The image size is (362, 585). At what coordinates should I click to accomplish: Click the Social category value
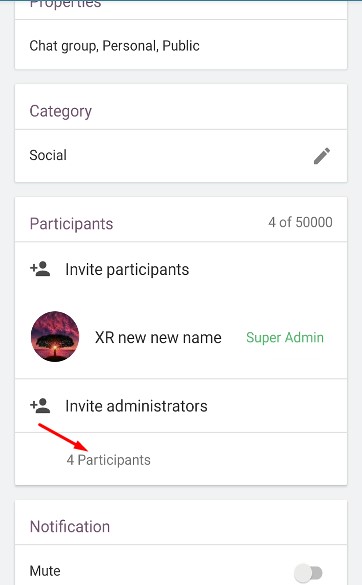(x=48, y=155)
